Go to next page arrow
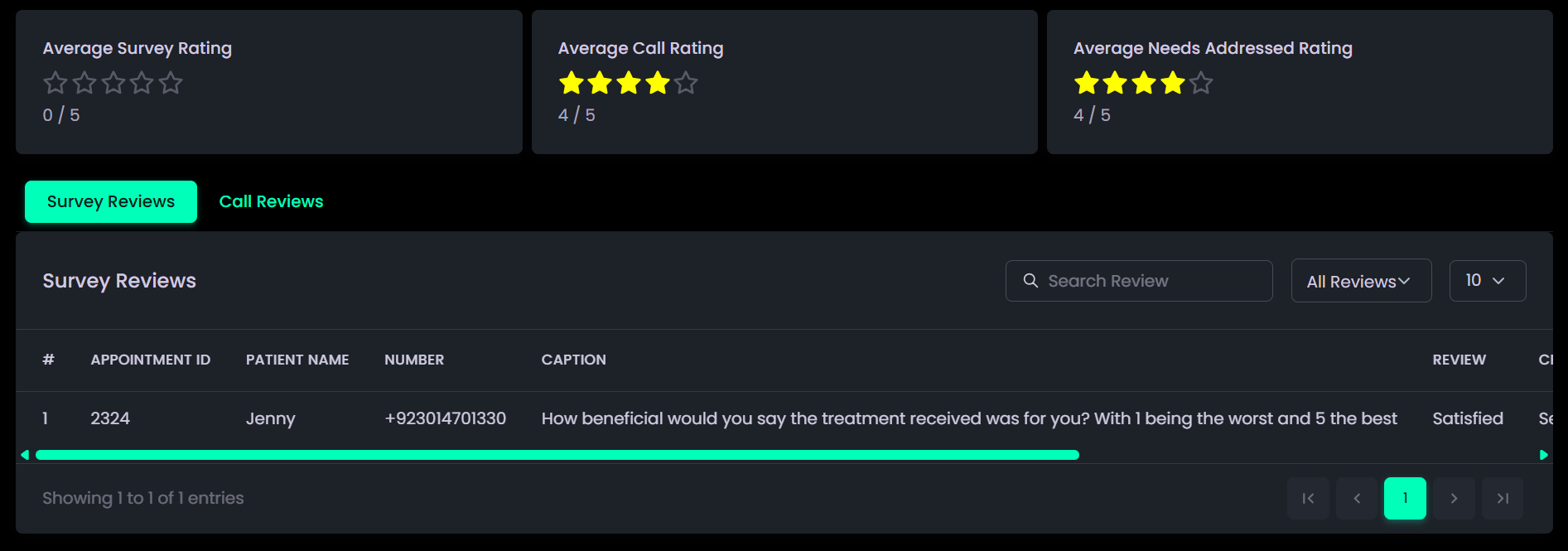Image resolution: width=1568 pixels, height=551 pixels. tap(1454, 498)
